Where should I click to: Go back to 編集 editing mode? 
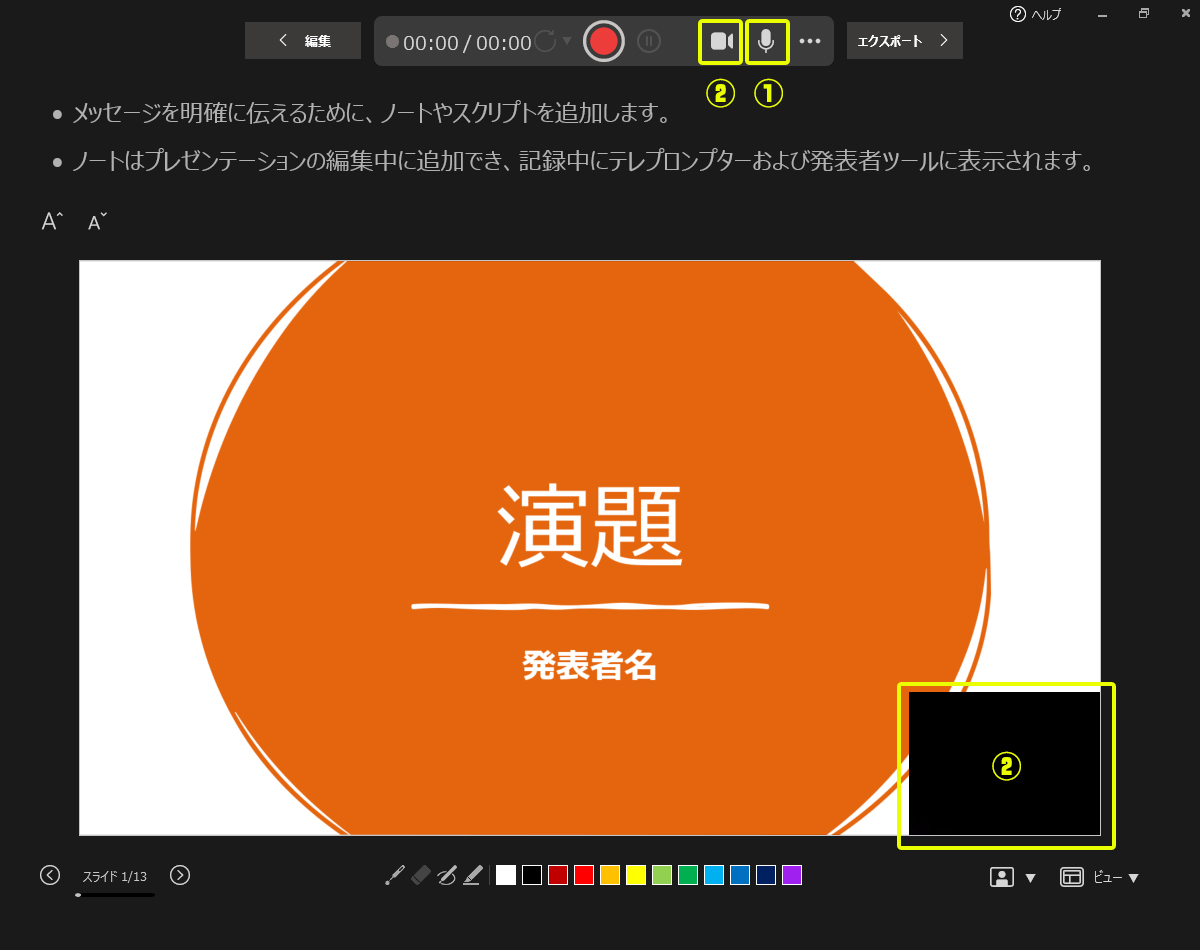coord(303,41)
